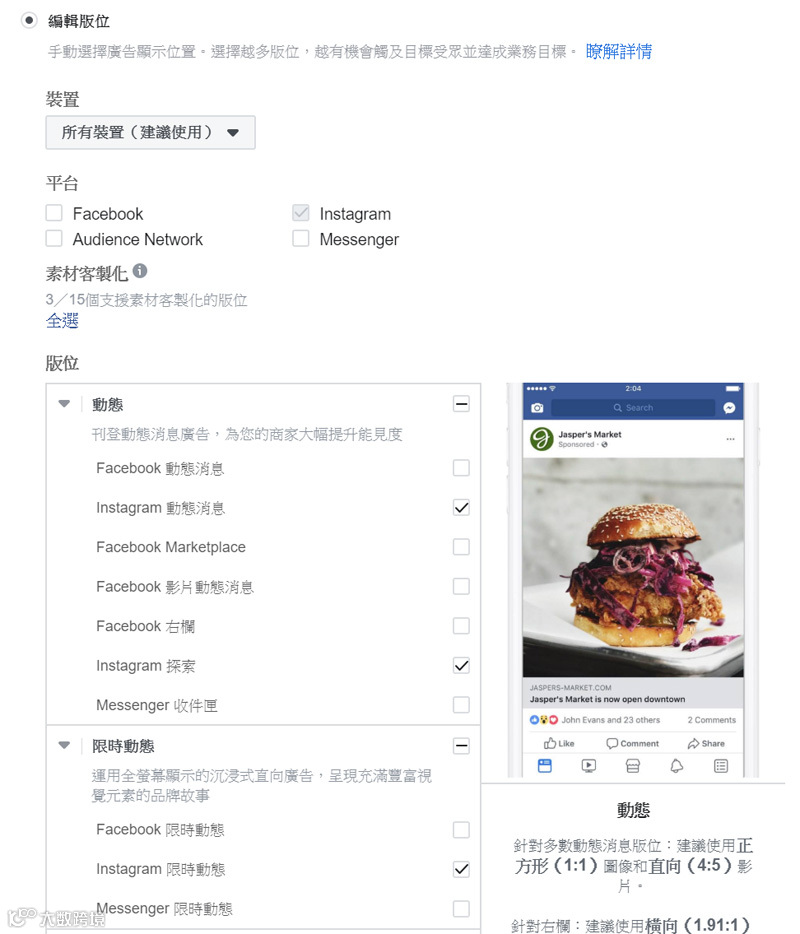The height and width of the screenshot is (934, 800).
Task: Click the 全選 link
Action: pyautogui.click(x=62, y=321)
